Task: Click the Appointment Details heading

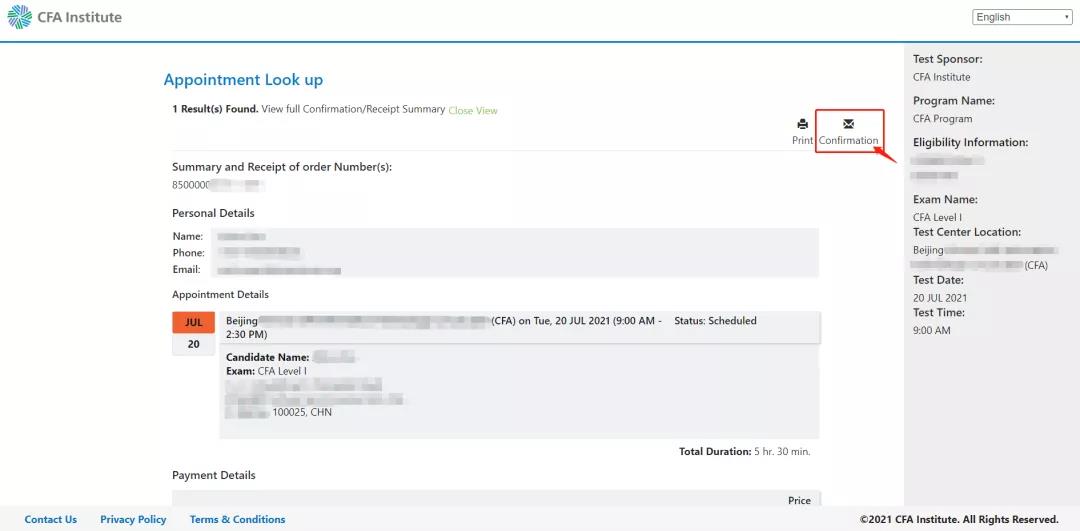Action: point(220,294)
